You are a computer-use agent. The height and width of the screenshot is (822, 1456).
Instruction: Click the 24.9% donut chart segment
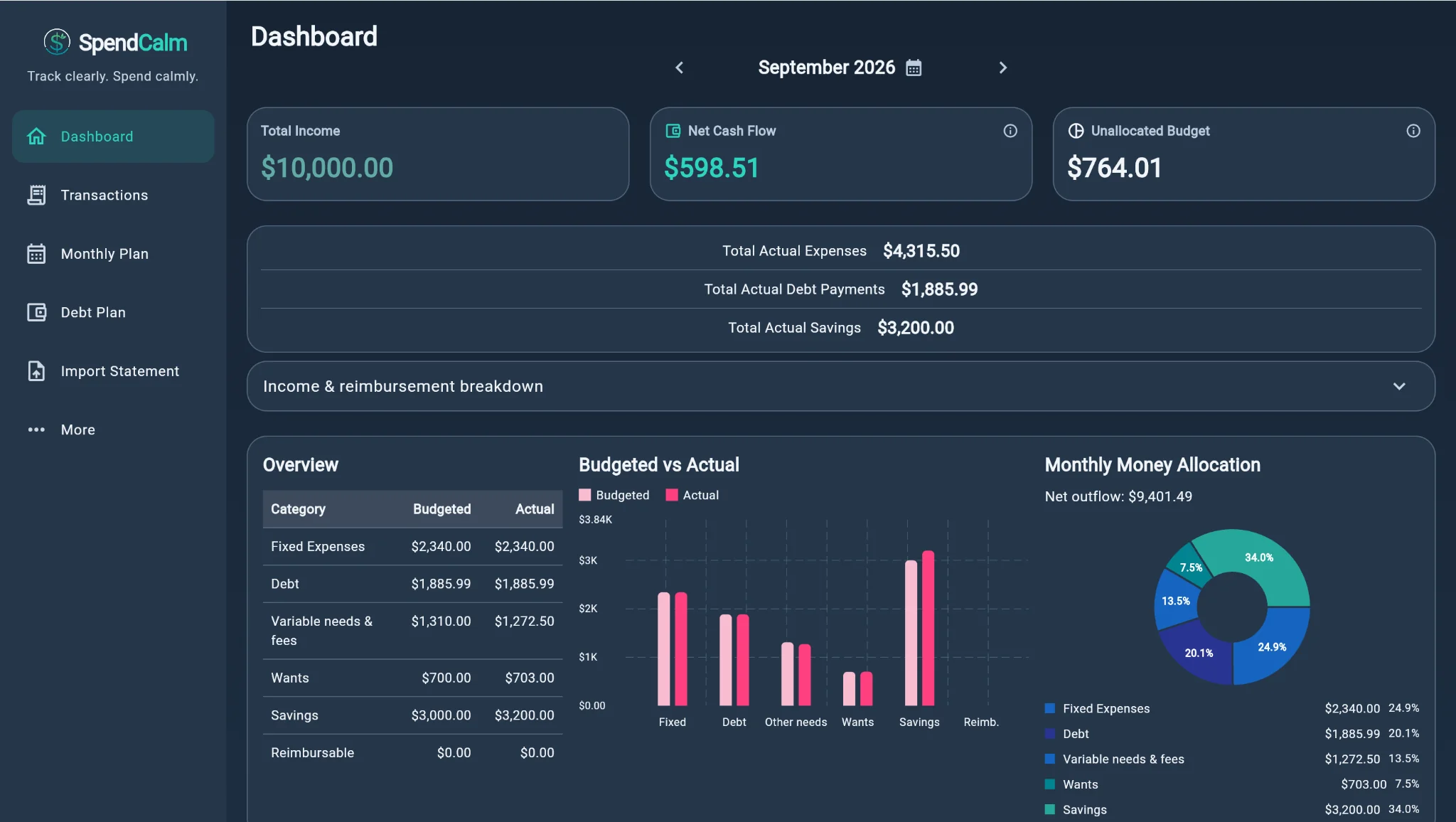[1272, 646]
